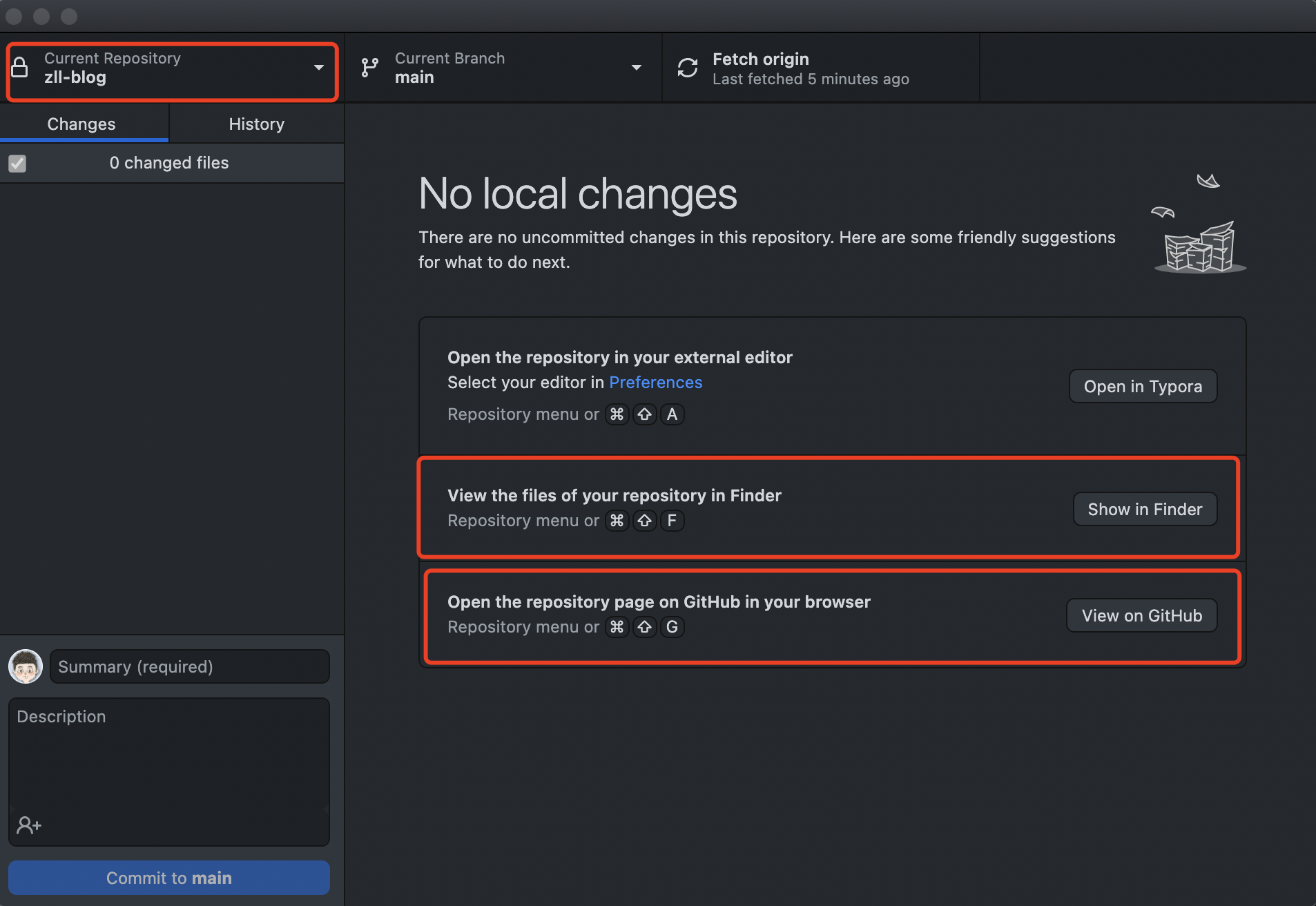Click the A shortcut key badge
This screenshot has width=1316, height=906.
tap(672, 414)
